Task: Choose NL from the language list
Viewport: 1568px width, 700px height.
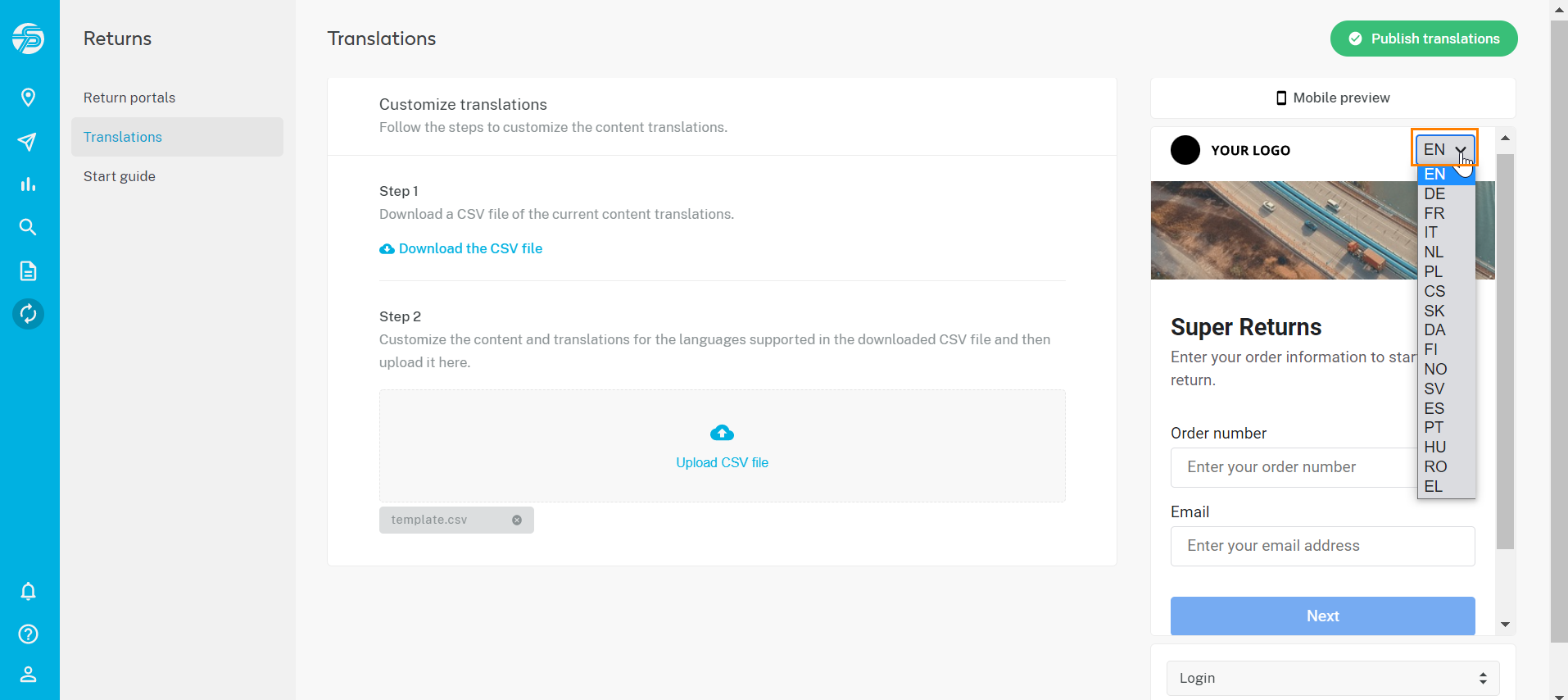Action: click(1447, 252)
